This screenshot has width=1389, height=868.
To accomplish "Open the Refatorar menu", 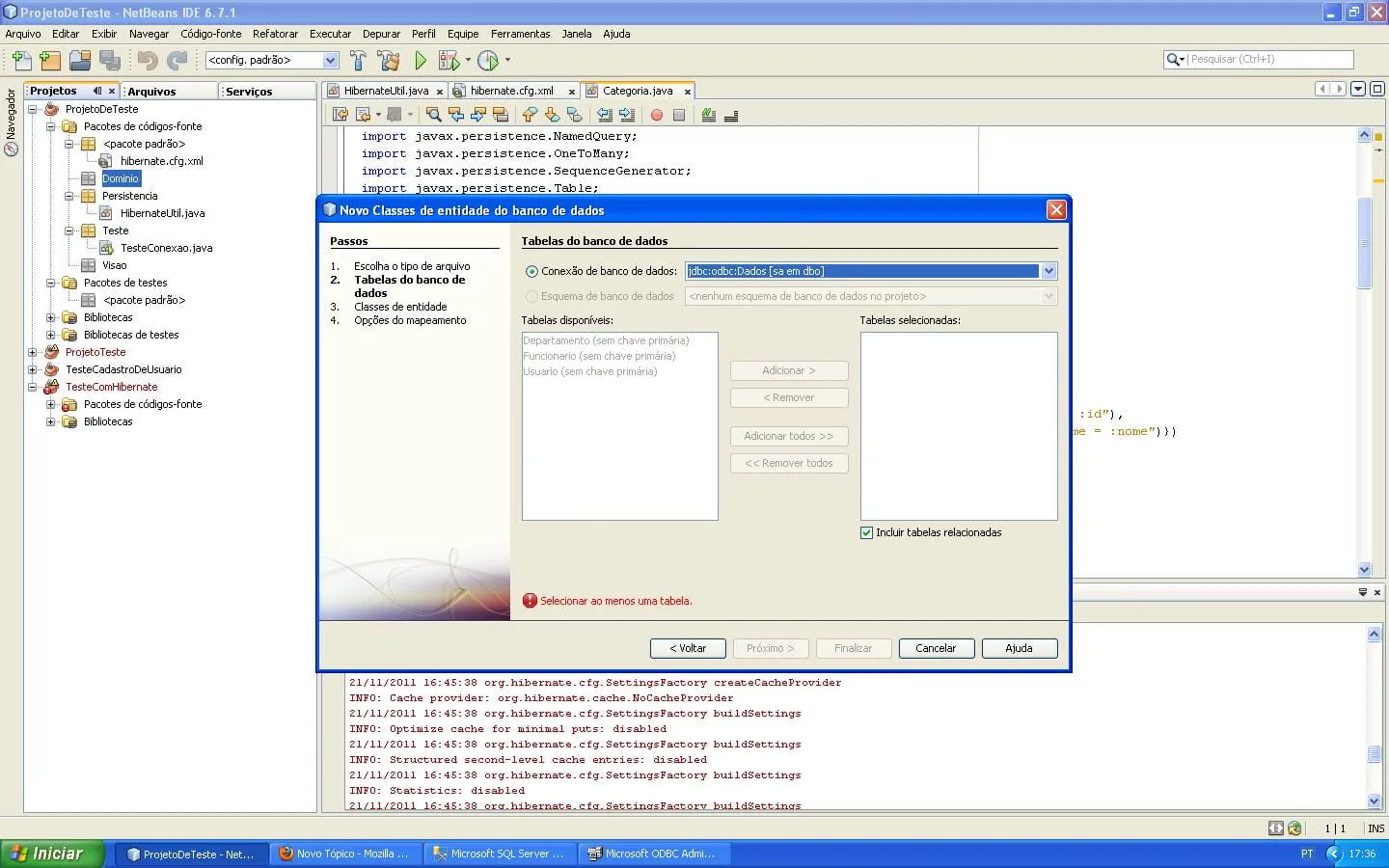I will pos(275,34).
